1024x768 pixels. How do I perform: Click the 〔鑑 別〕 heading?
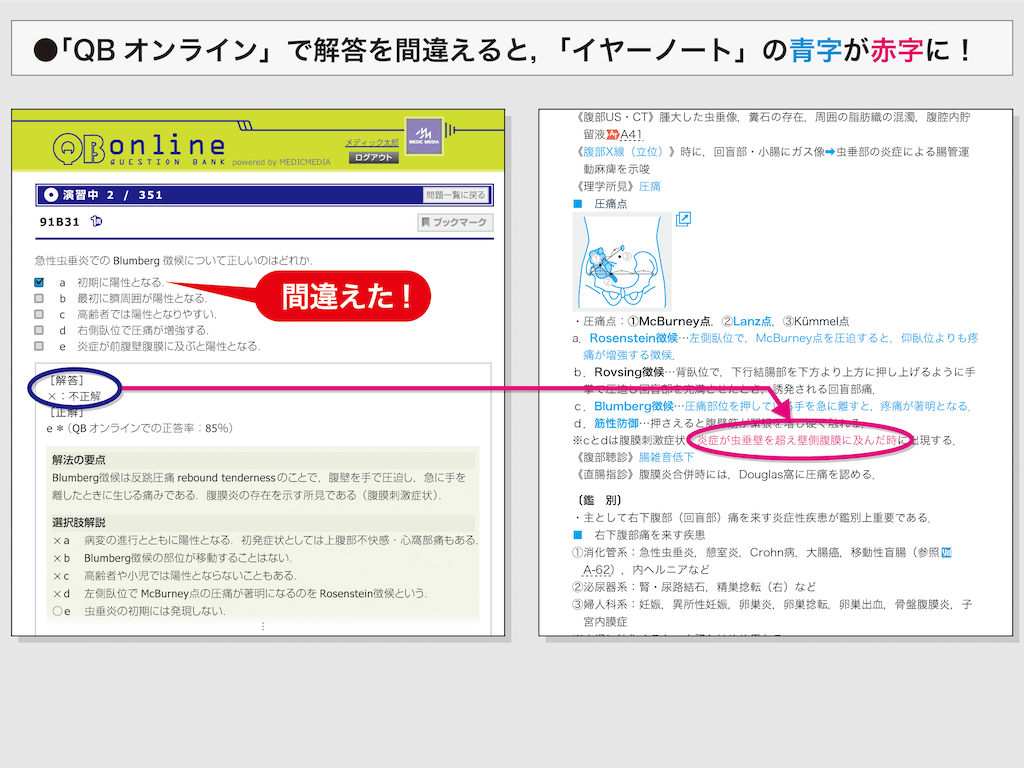click(599, 500)
